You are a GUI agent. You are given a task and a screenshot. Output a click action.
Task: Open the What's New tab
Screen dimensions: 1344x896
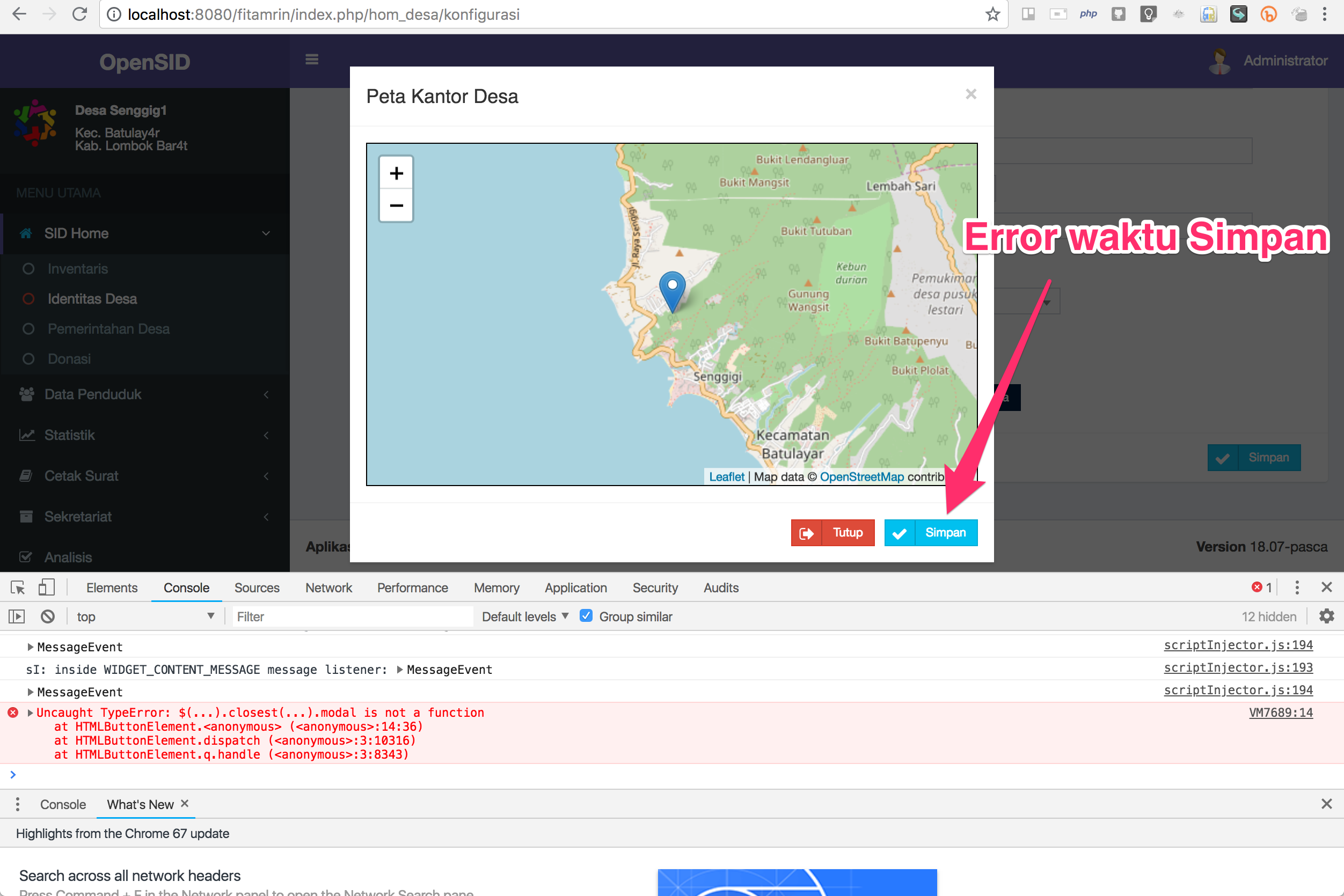pos(140,804)
